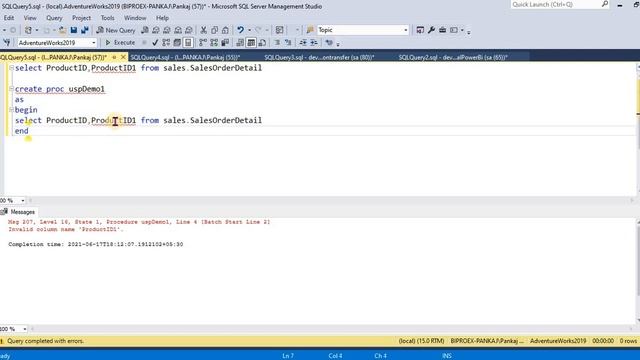
Task: Switch to the SQLQuery4.sql tab
Action: 185,58
